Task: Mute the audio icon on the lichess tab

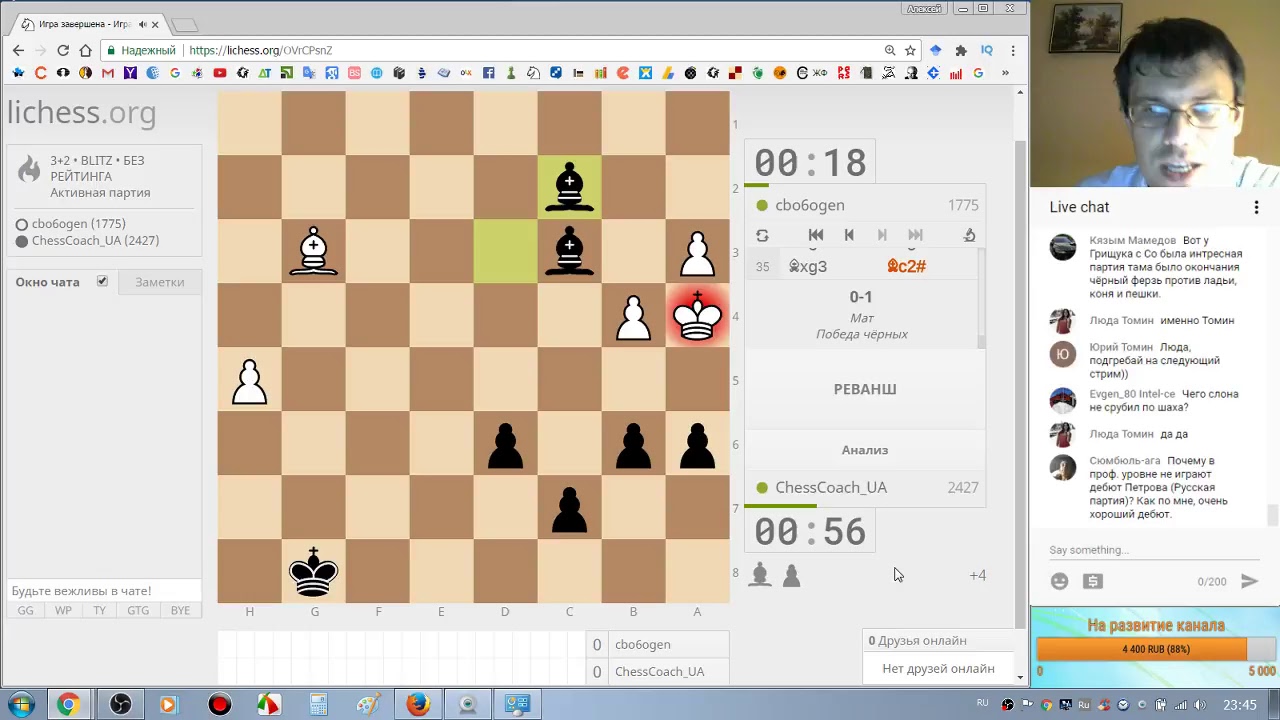Action: (142, 24)
